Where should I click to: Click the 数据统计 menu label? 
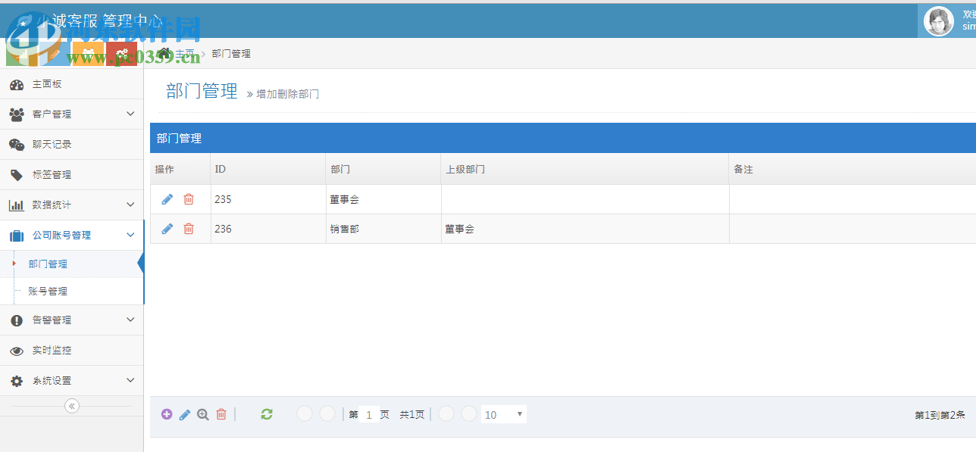52,205
